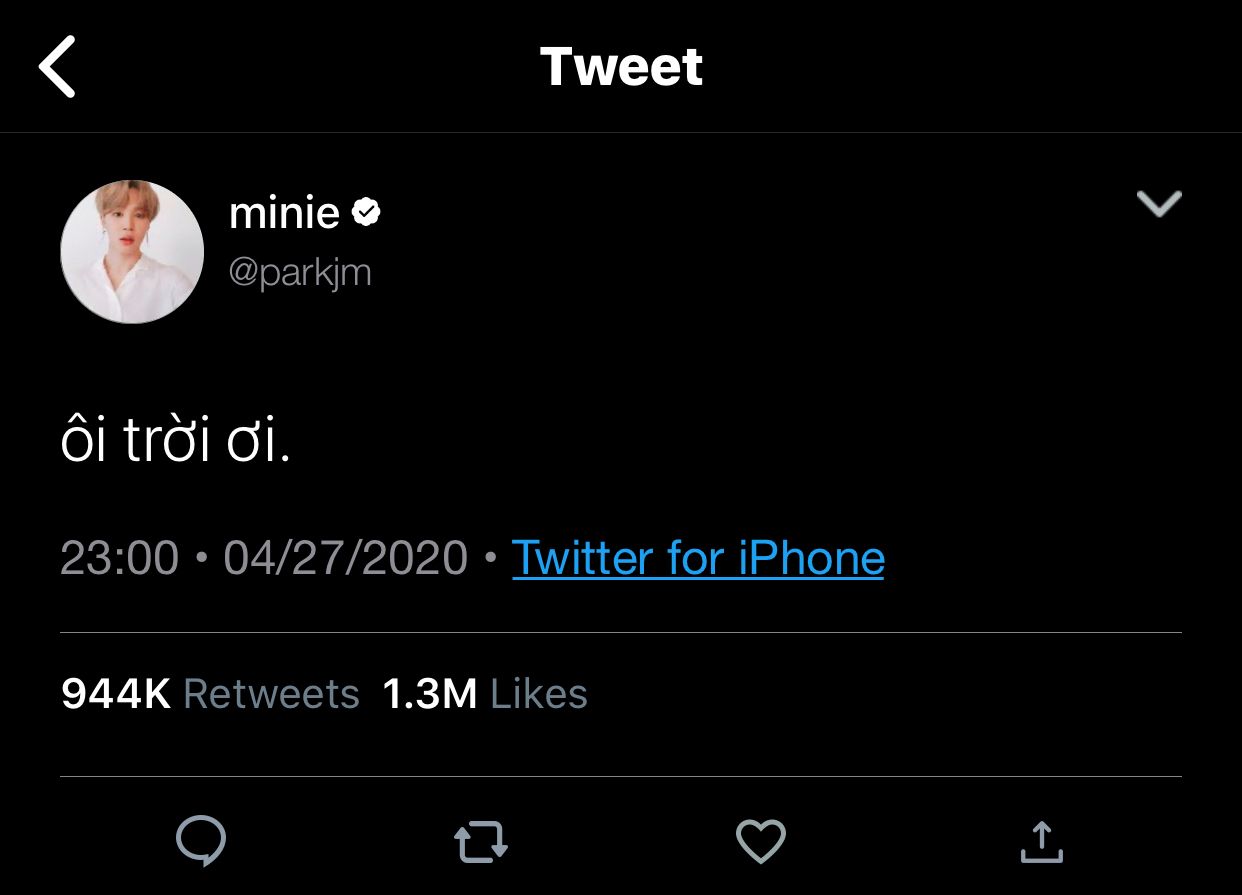Click the 23:00 timestamp

[120, 558]
